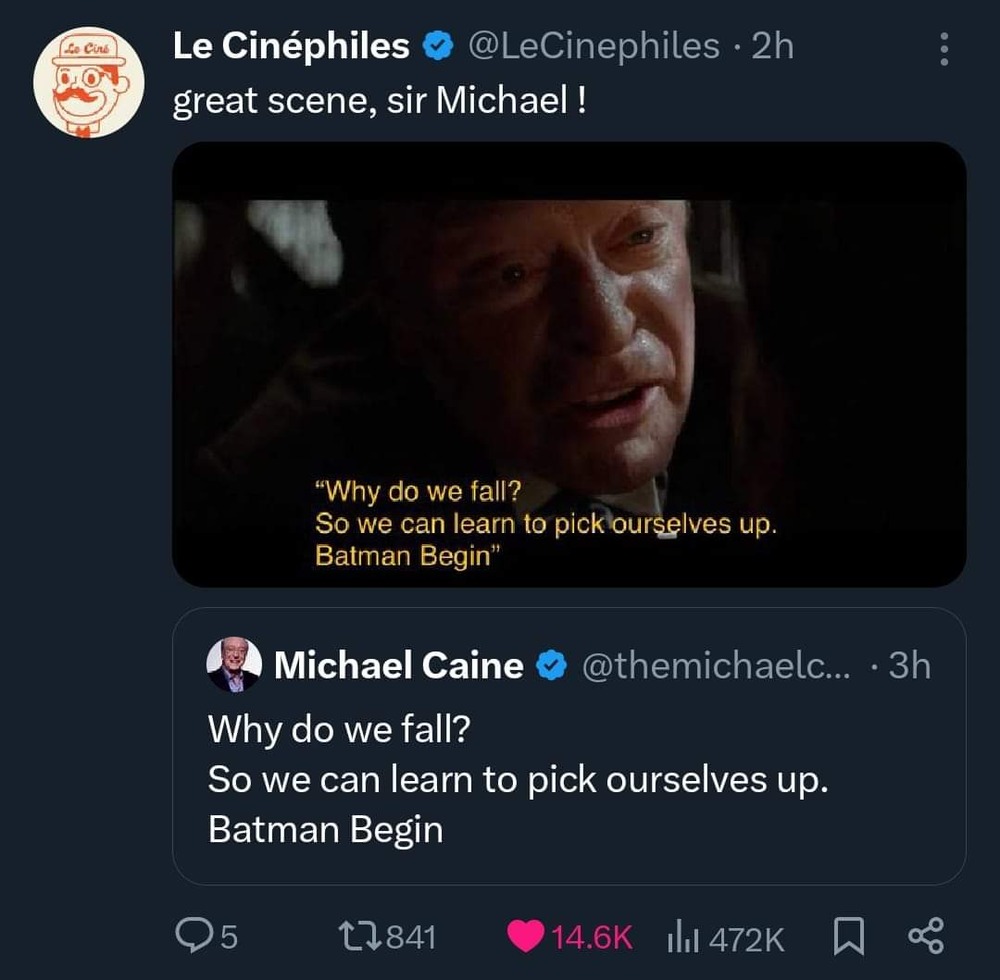
Task: Click Michael Caine's verified badge
Action: (551, 666)
